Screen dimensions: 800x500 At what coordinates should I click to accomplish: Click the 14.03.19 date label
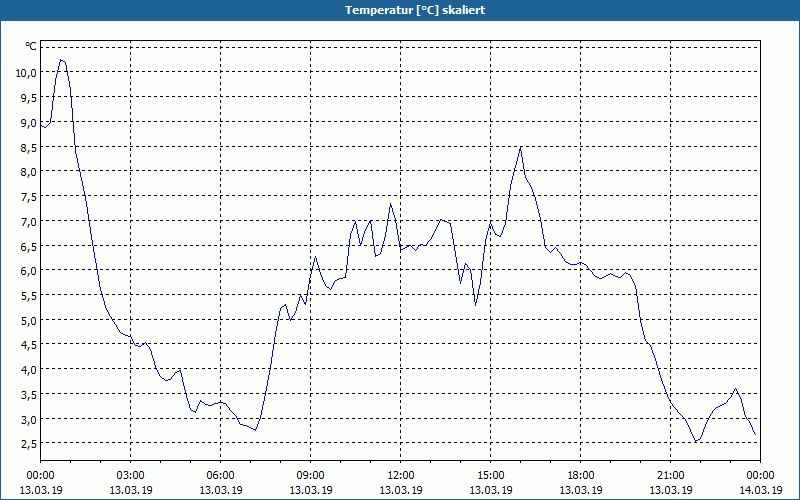point(761,490)
